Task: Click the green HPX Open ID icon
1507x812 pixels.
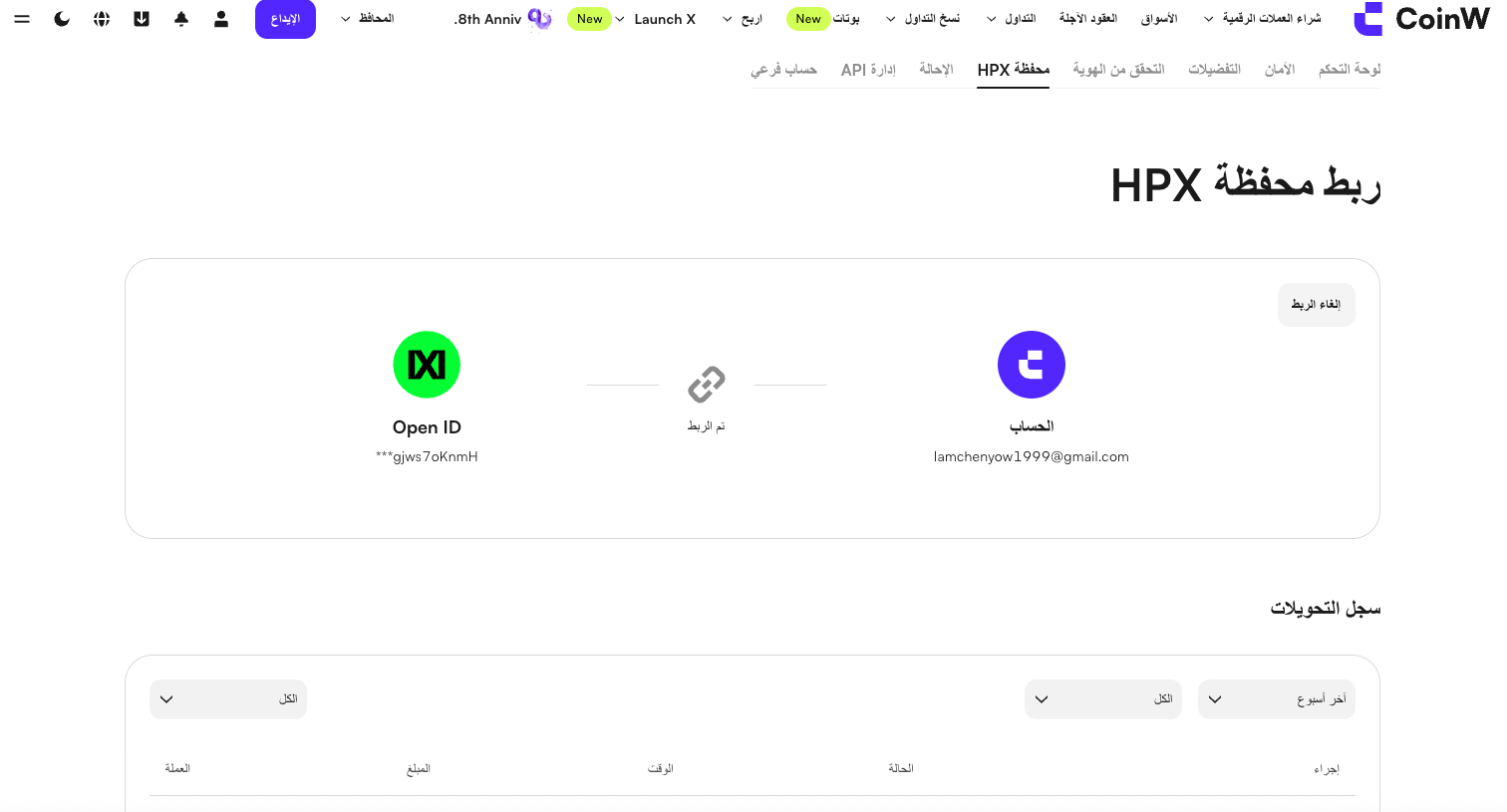Action: click(427, 365)
